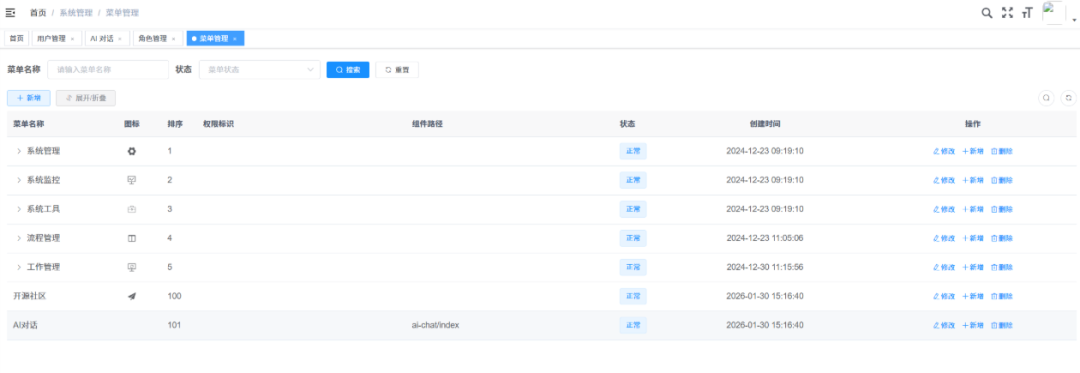
Task: Close the 角色管理 tab
Action: (x=173, y=39)
